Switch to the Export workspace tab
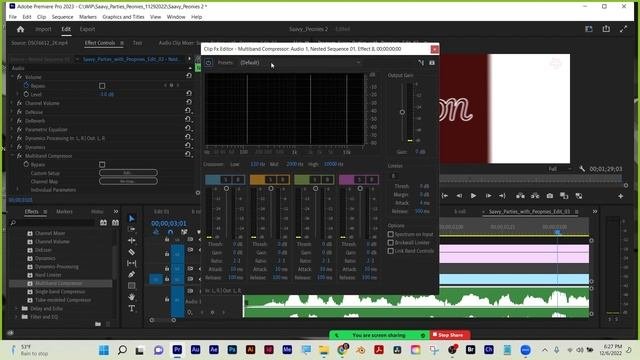This screenshot has height=360, width=640. (x=87, y=29)
